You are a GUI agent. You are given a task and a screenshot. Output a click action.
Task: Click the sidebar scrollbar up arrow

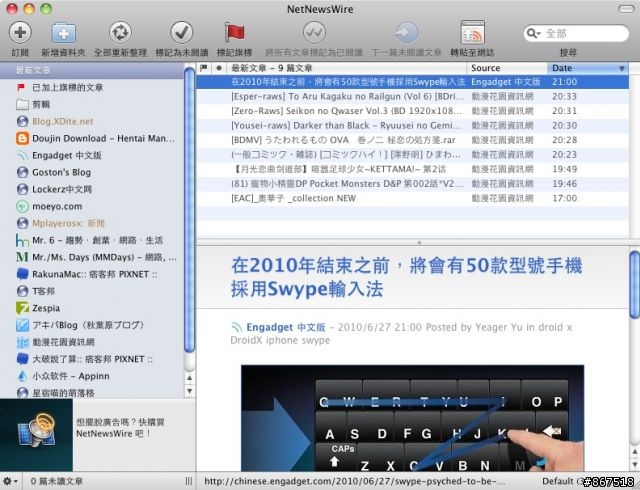click(189, 378)
